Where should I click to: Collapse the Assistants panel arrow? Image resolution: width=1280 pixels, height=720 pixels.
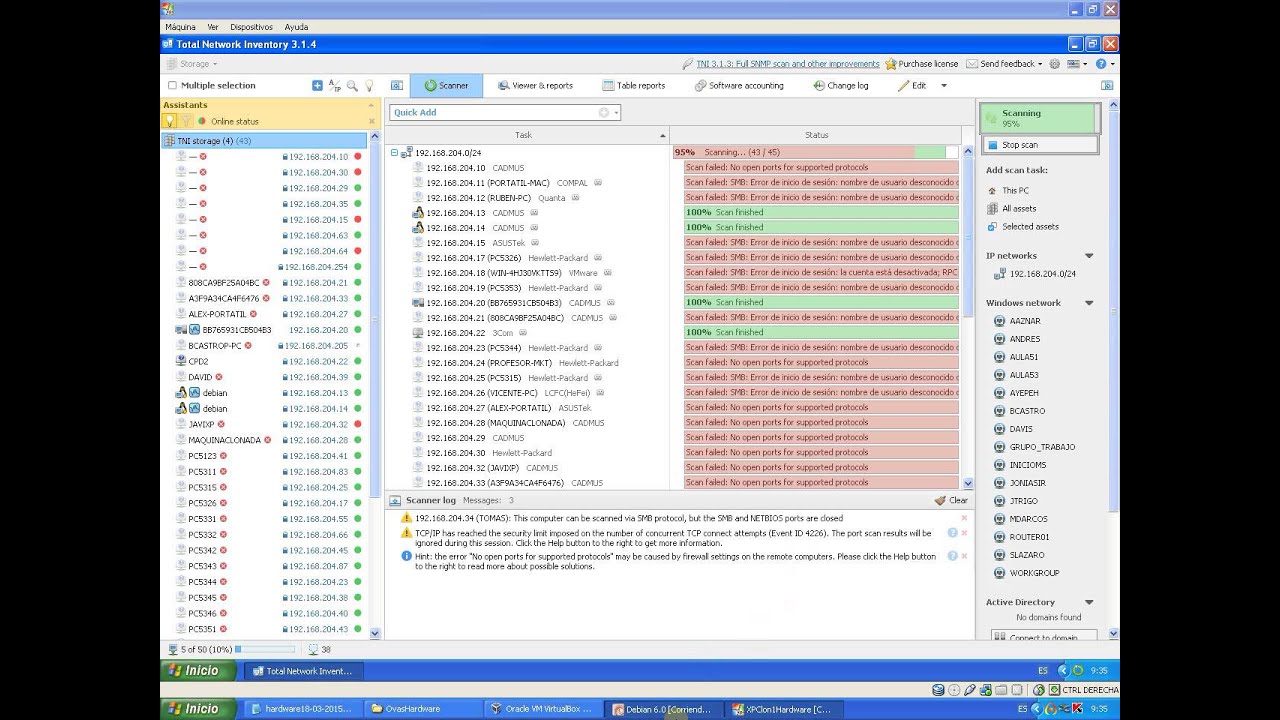372,105
